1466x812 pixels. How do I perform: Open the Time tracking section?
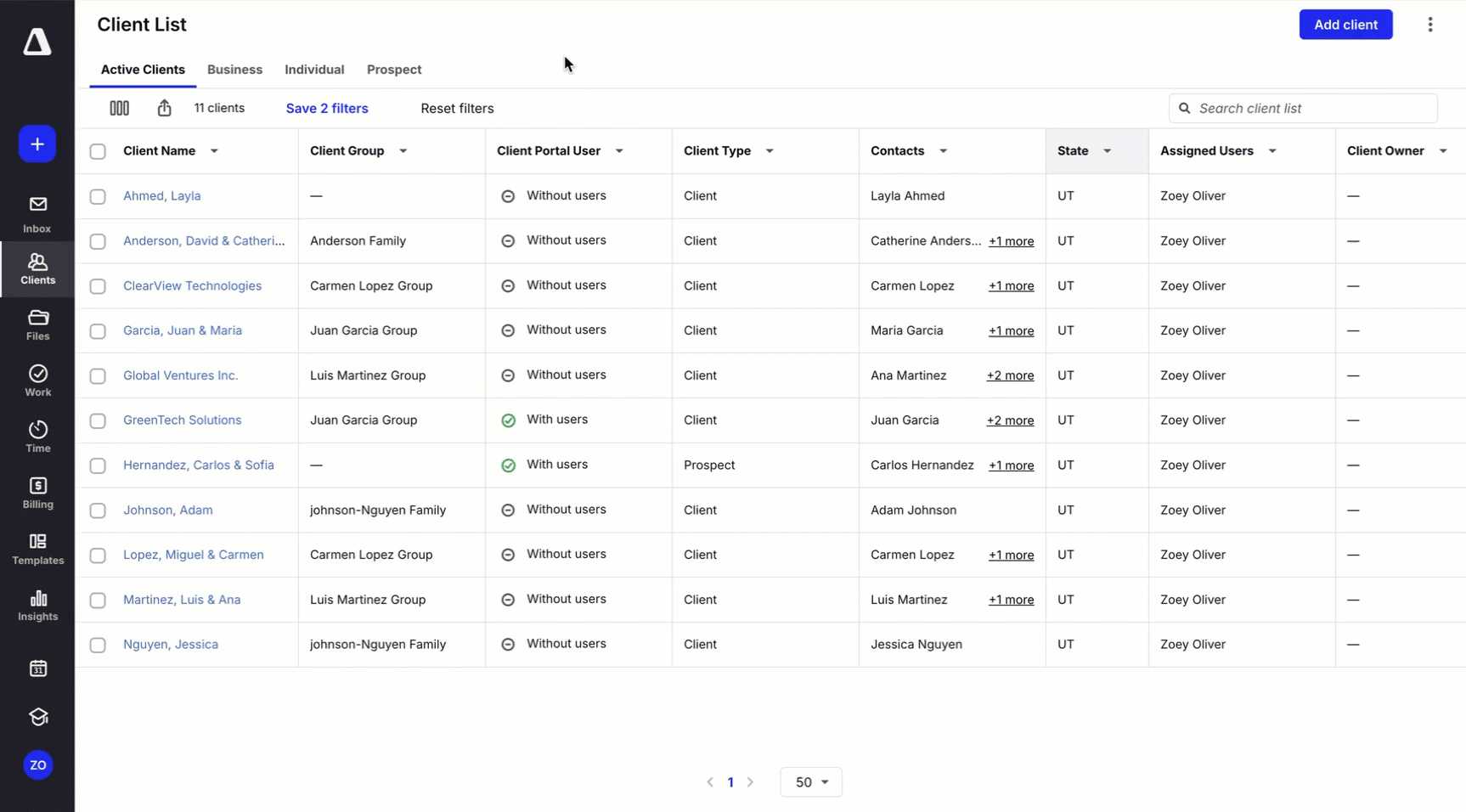pyautogui.click(x=37, y=437)
